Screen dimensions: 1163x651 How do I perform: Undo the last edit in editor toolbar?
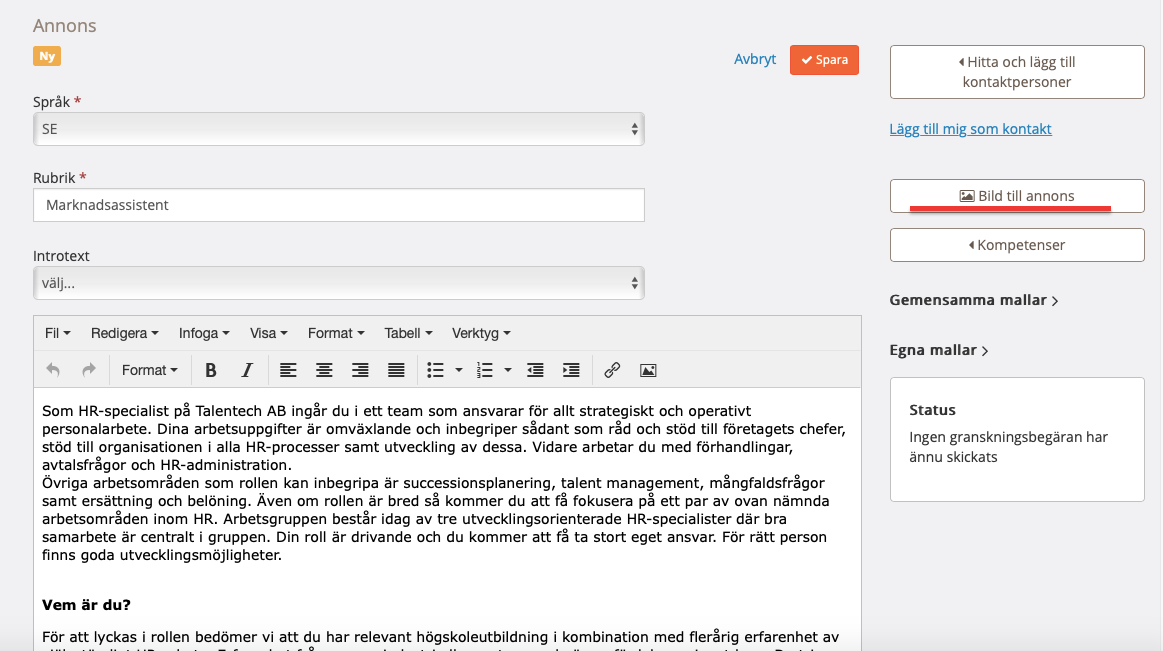53,370
